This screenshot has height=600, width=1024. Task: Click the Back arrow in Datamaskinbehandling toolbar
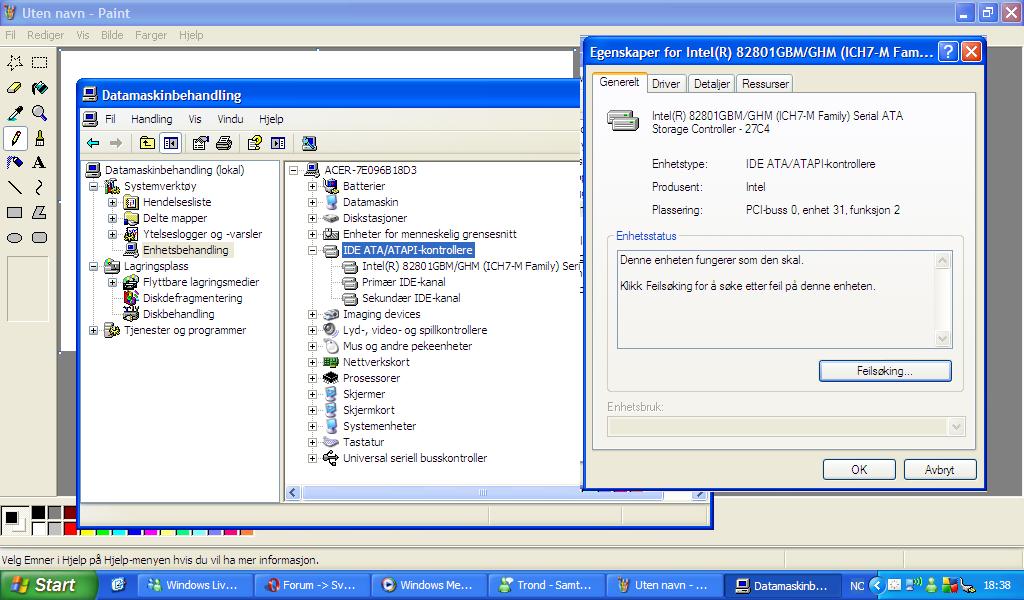tap(93, 143)
